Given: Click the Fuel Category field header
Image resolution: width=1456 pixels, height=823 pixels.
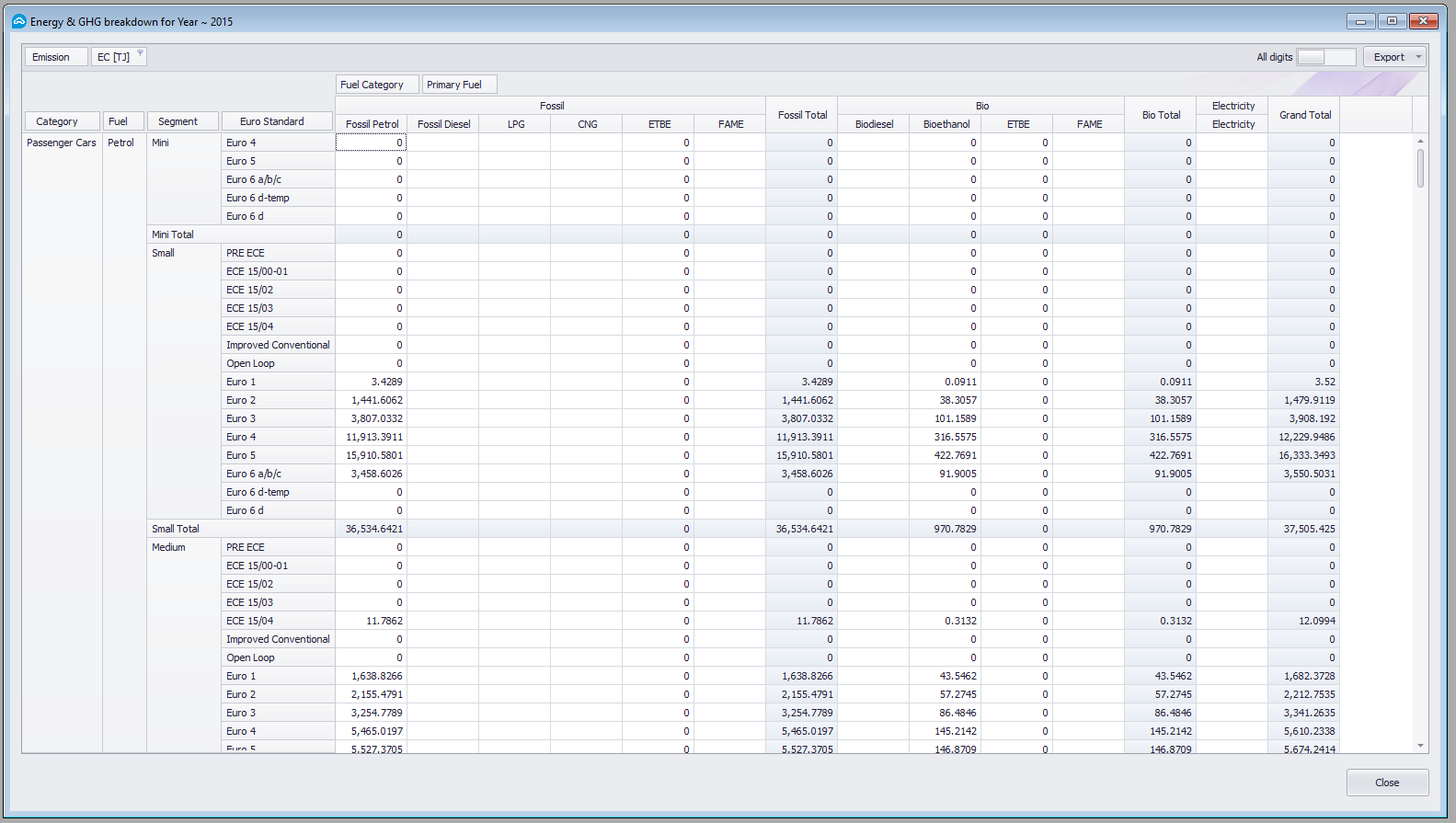Looking at the screenshot, I should click(x=376, y=85).
